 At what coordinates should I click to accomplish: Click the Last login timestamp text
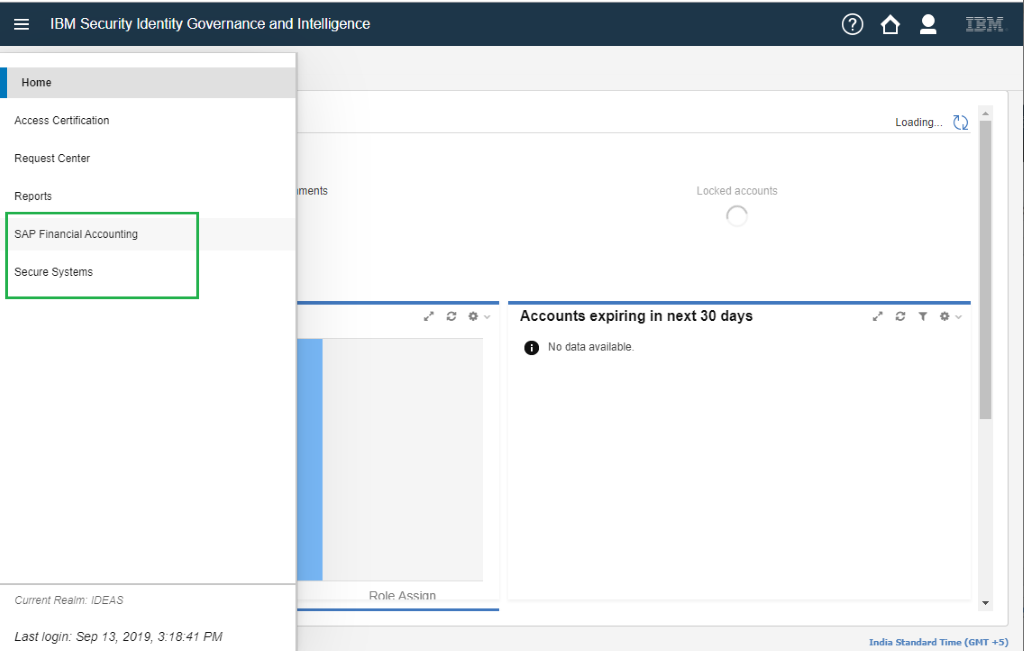coord(118,637)
